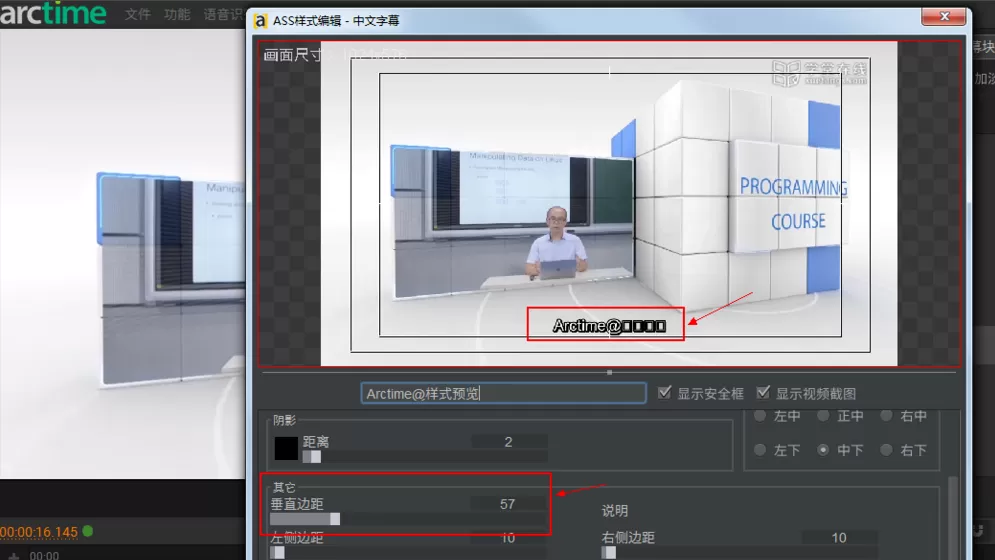Viewport: 995px width, 560px height.
Task: Toggle the 显示安全框 checkbox
Action: [x=664, y=392]
